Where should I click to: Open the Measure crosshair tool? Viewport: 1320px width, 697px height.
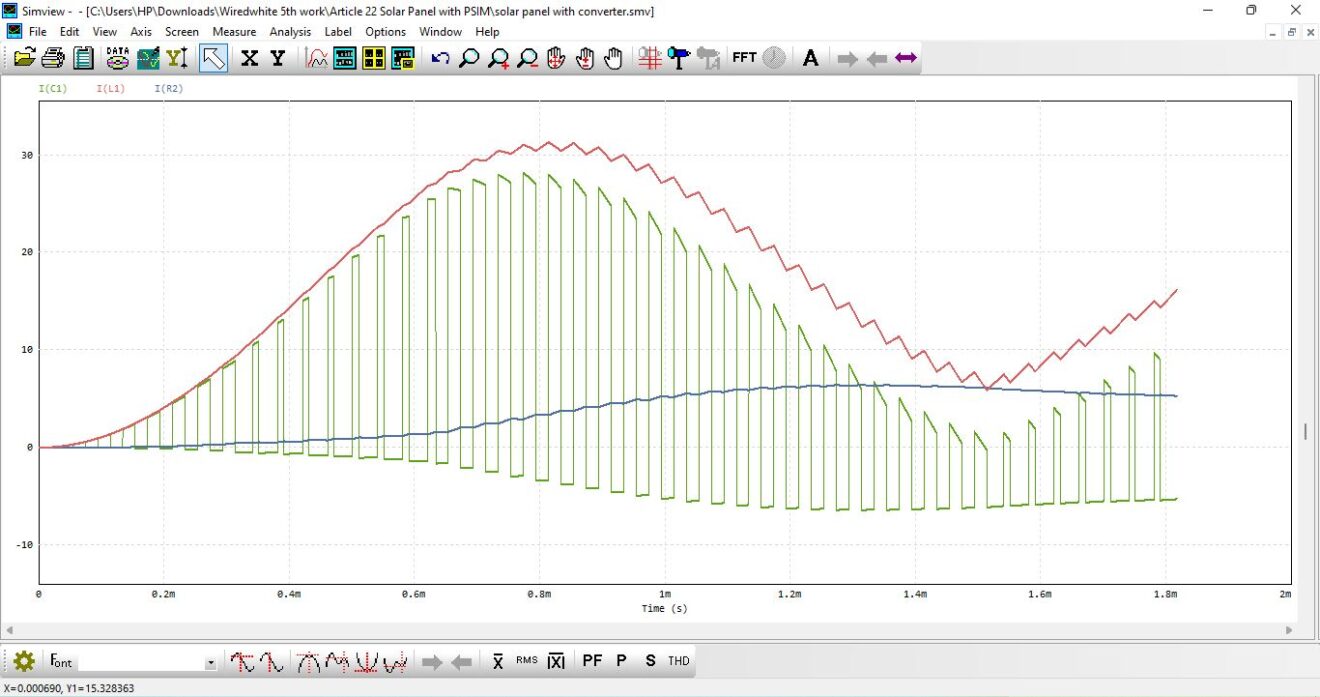click(x=677, y=57)
